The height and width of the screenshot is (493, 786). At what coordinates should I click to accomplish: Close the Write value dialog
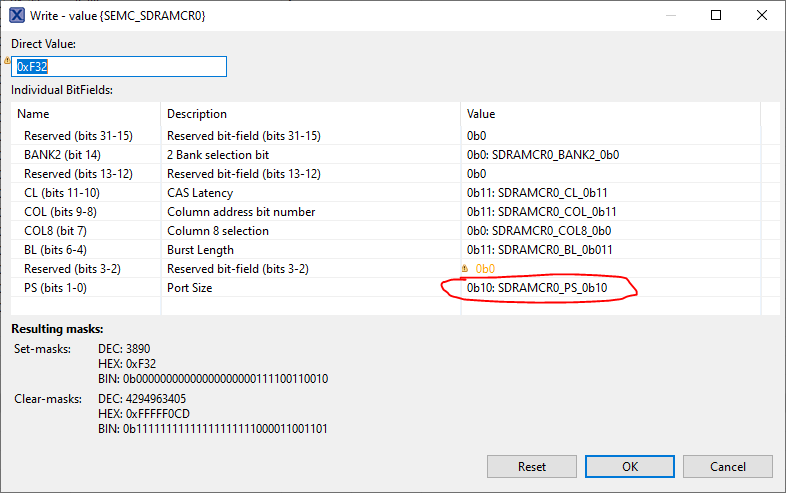pos(762,16)
